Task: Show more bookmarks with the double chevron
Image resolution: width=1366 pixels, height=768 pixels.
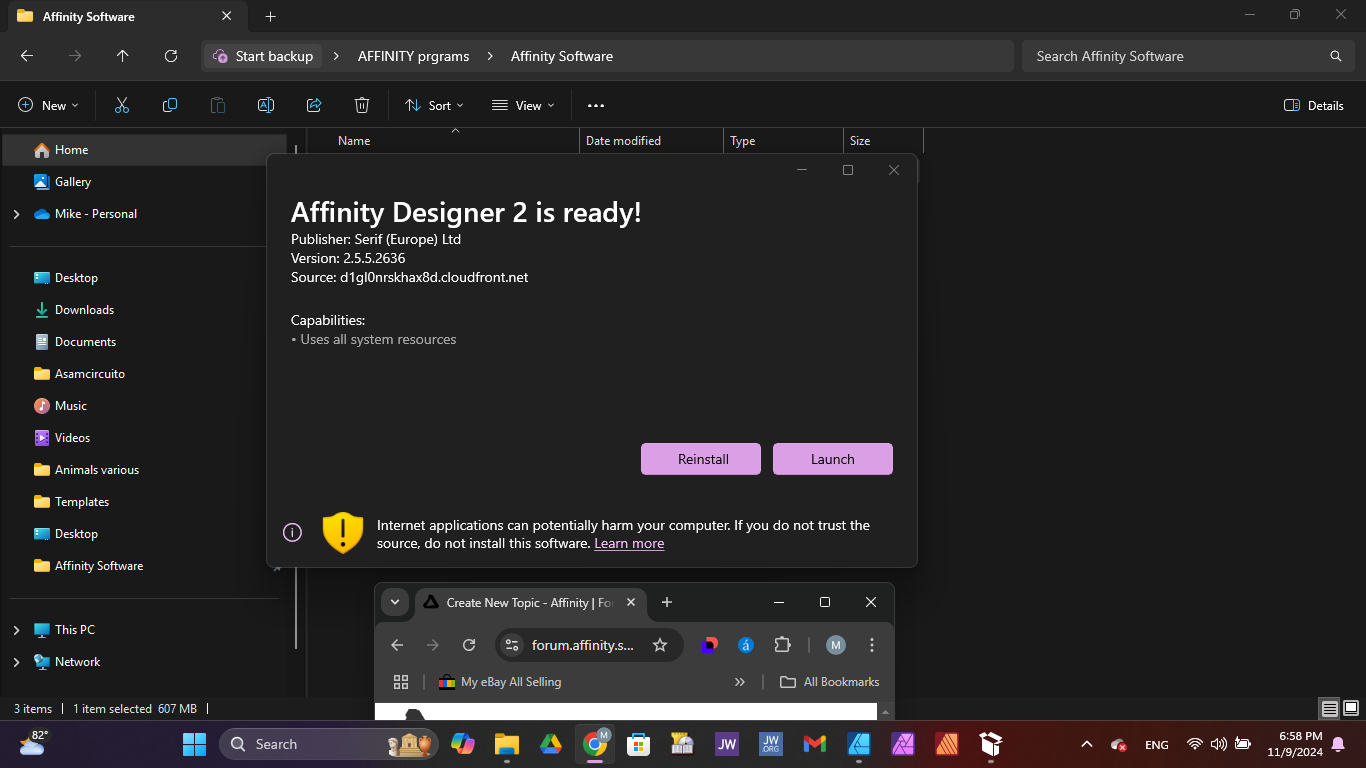Action: 740,682
